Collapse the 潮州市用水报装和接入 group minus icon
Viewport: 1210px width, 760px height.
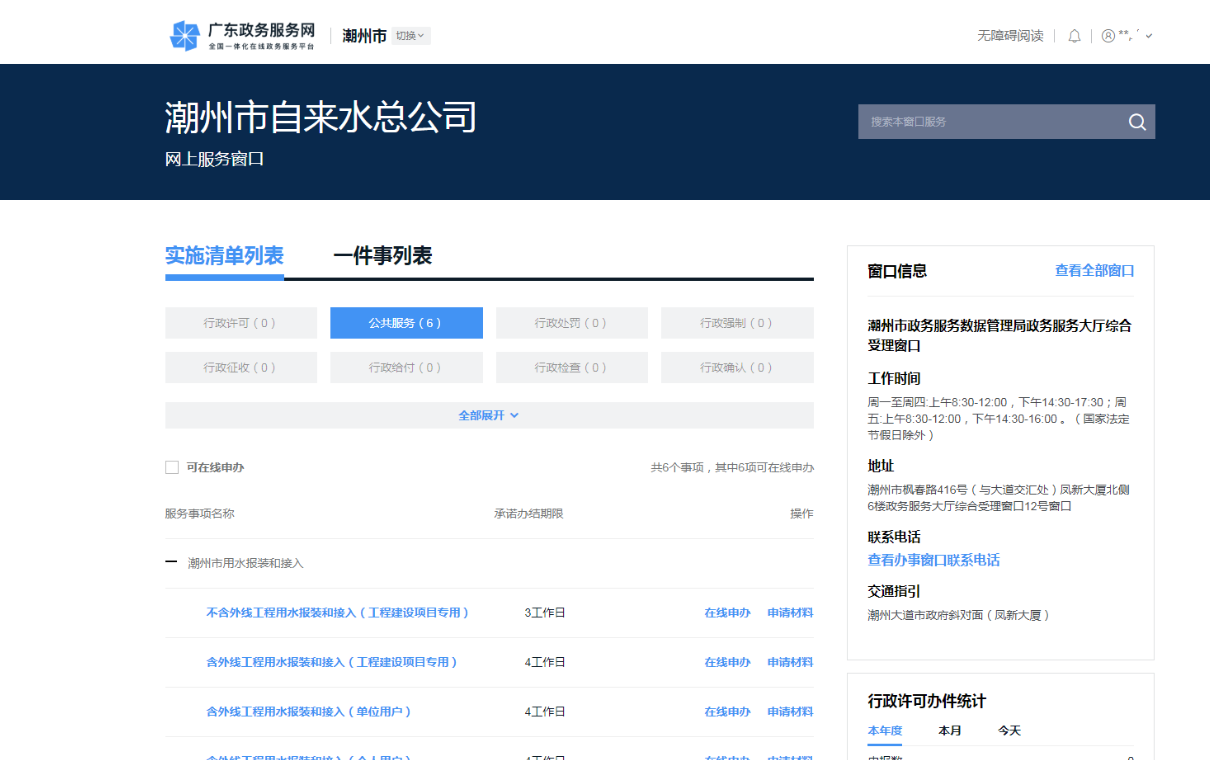(x=171, y=563)
